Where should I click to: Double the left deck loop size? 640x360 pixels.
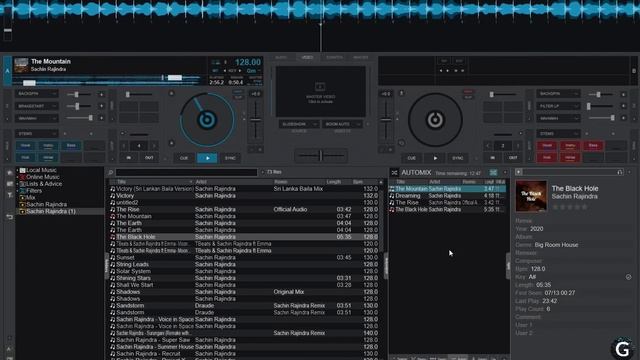pyautogui.click(x=154, y=146)
